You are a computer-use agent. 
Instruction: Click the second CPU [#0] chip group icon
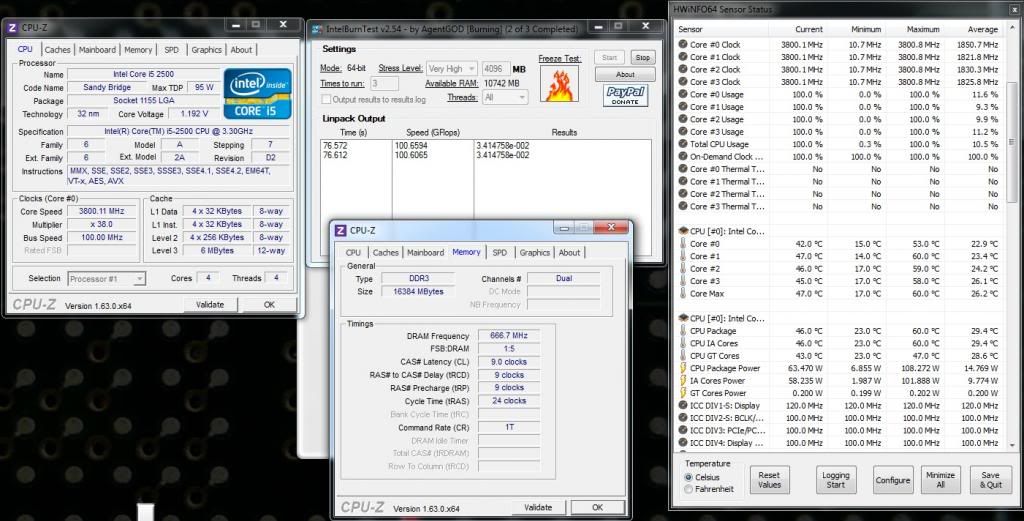click(683, 318)
